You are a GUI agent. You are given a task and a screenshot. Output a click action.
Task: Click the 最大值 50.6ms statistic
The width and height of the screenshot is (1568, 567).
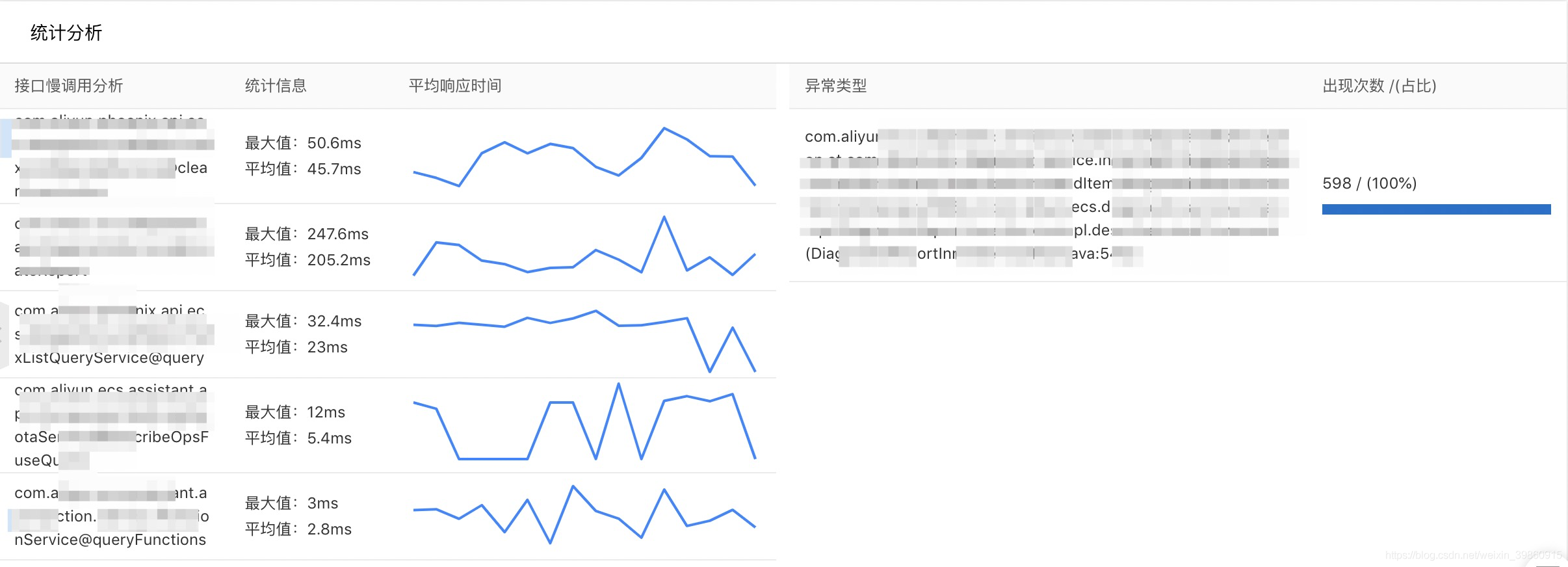[x=303, y=143]
